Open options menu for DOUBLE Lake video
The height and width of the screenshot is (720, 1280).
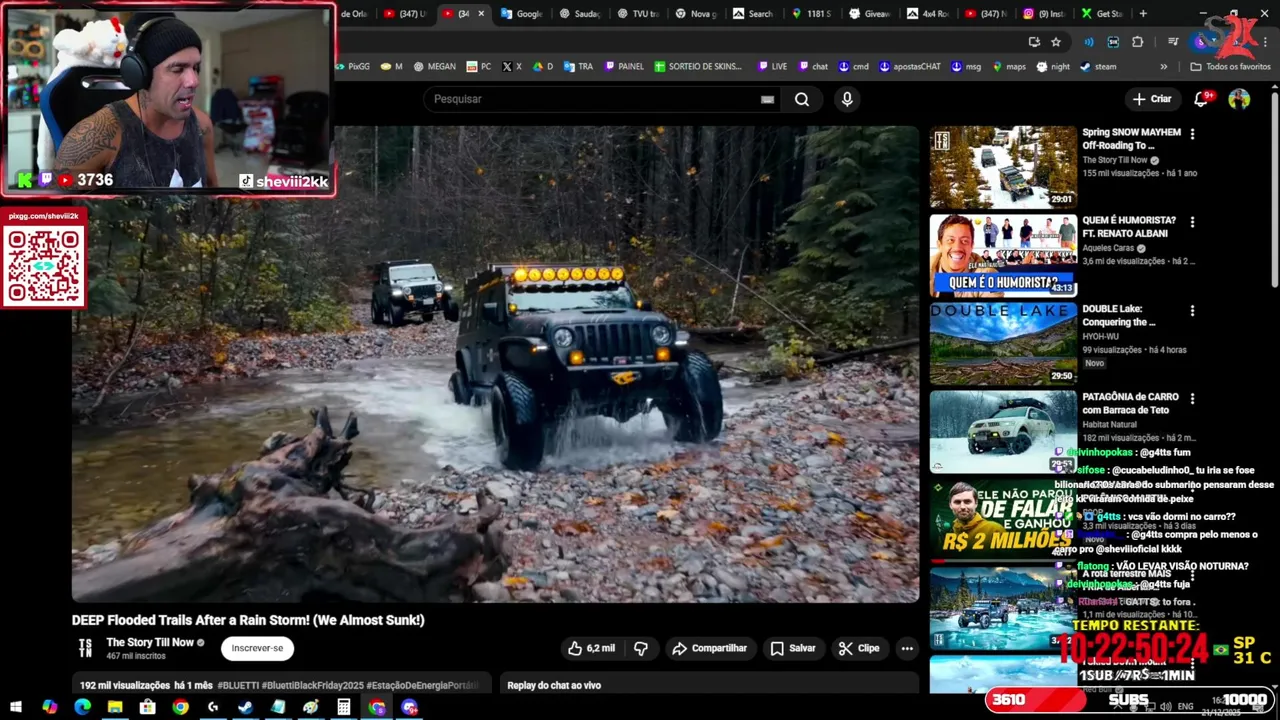click(1192, 311)
